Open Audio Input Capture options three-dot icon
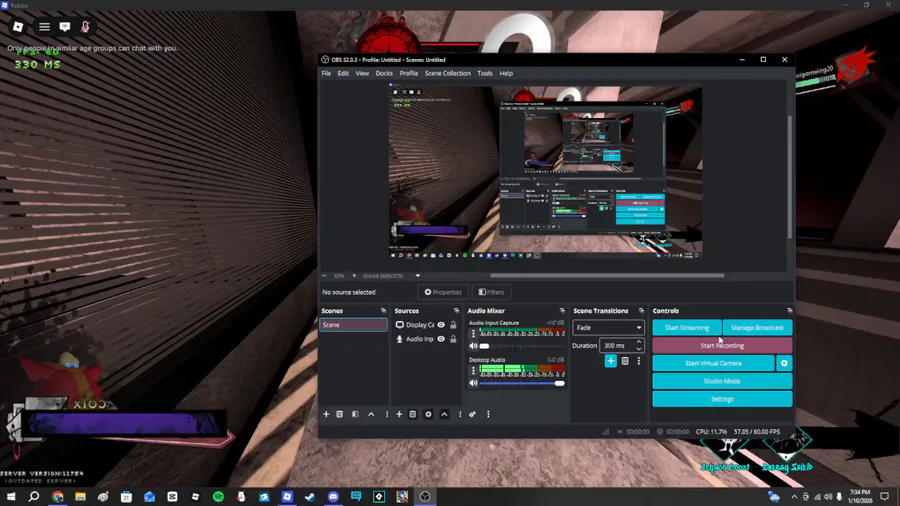Image resolution: width=900 pixels, height=506 pixels. click(474, 333)
